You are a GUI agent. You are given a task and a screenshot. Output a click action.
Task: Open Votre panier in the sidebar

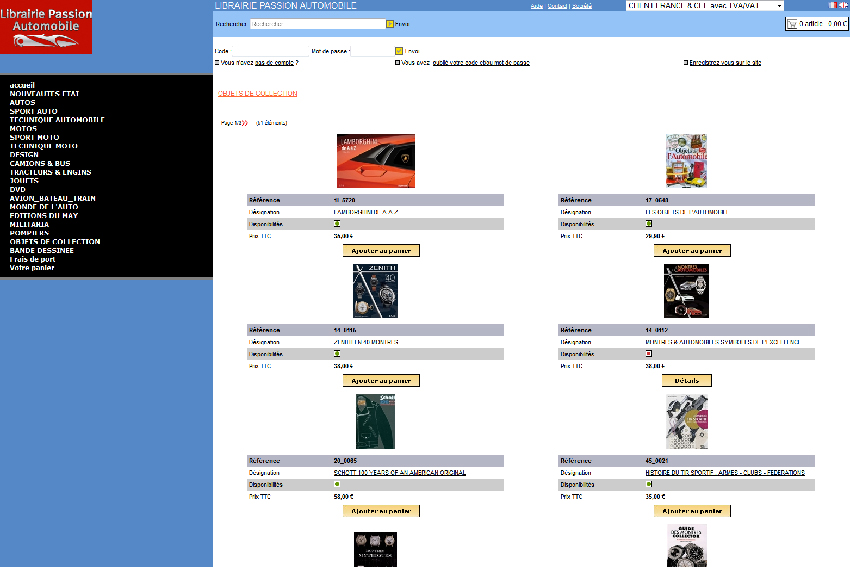pos(32,267)
